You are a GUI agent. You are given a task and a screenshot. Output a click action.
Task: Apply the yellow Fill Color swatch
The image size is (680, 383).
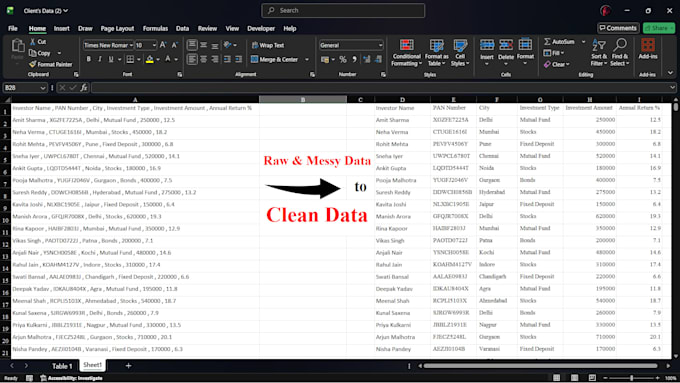point(150,59)
